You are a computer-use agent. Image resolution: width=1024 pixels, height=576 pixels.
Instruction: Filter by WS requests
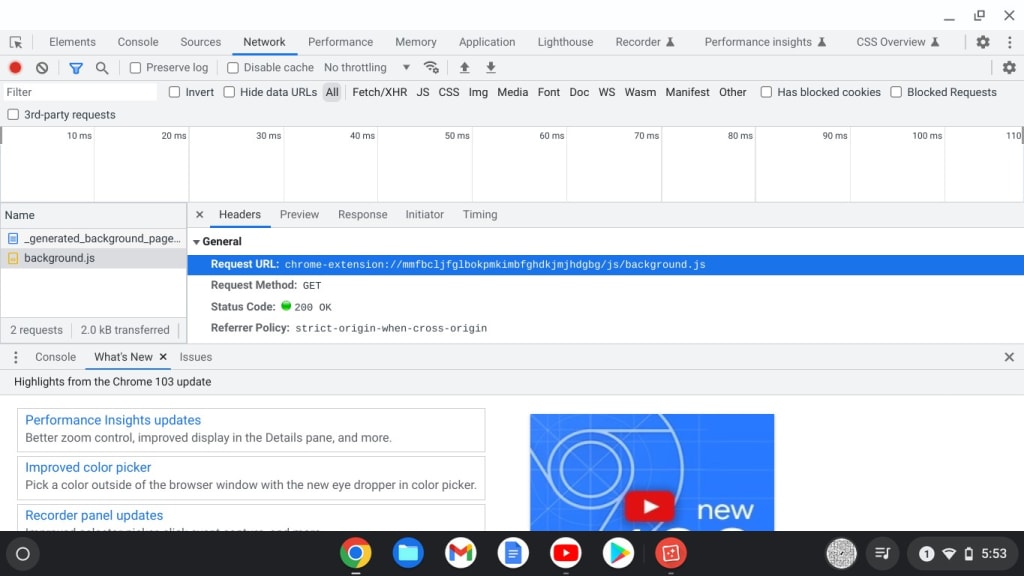click(607, 92)
